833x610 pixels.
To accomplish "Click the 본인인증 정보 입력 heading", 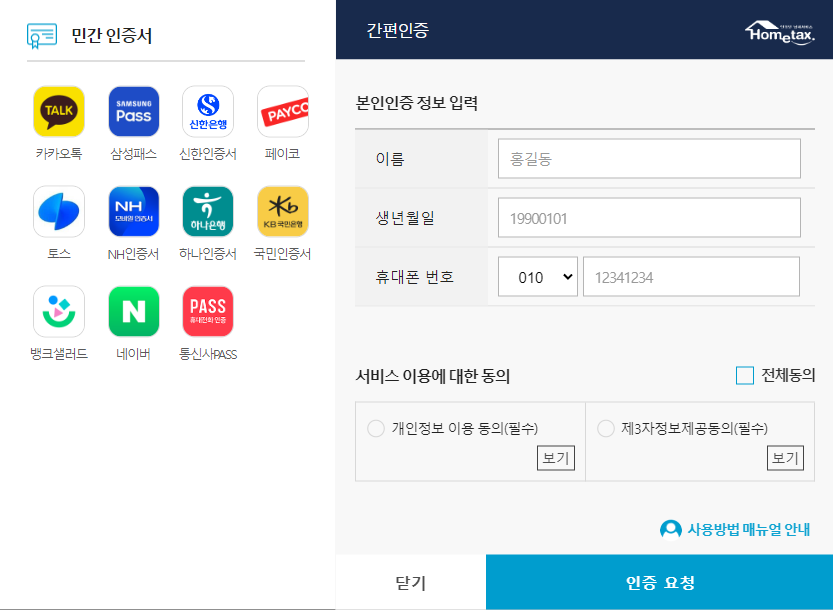I will point(416,103).
